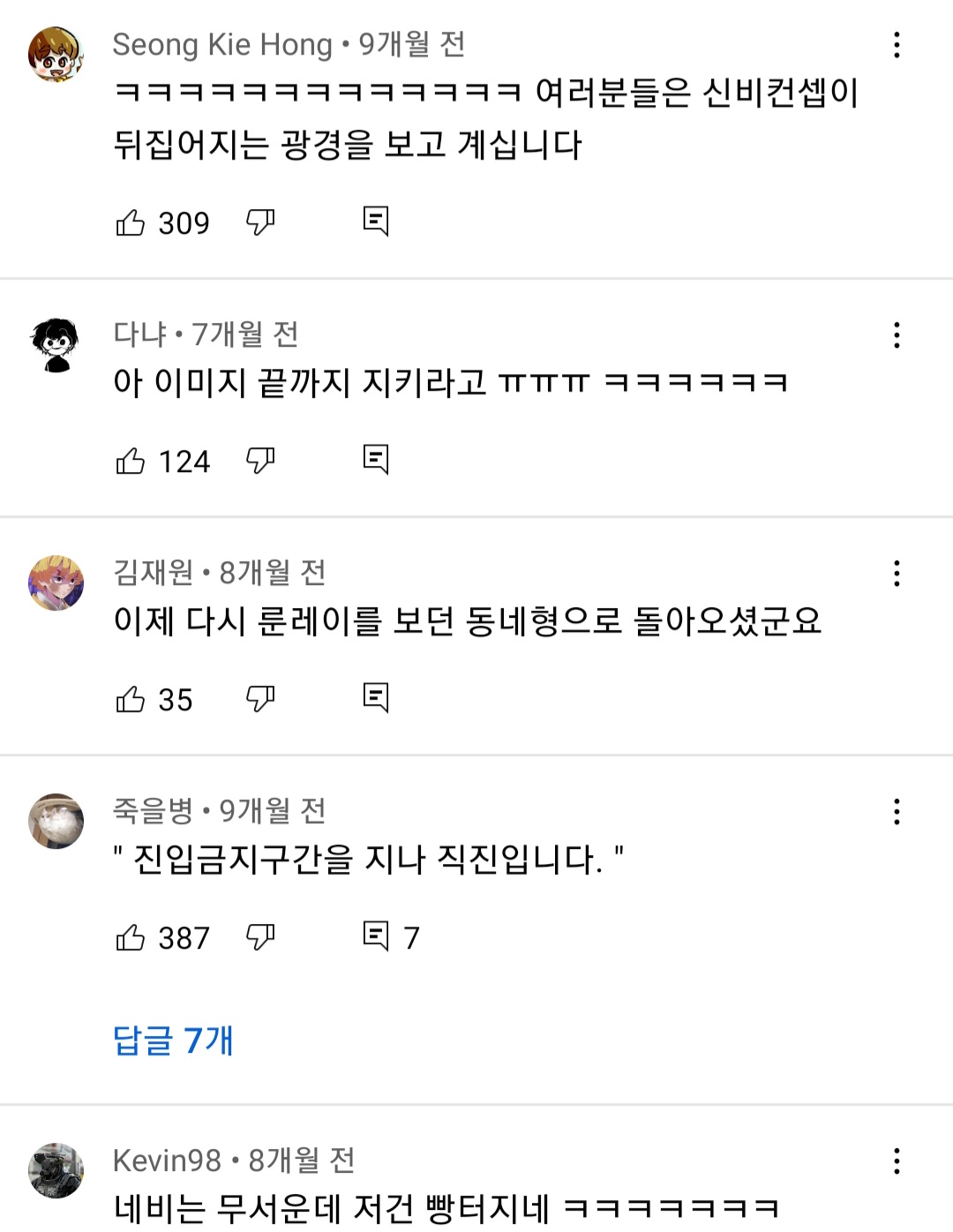Like the comment by 죽을병
Viewport: 953px width, 1232px height.
click(x=131, y=937)
